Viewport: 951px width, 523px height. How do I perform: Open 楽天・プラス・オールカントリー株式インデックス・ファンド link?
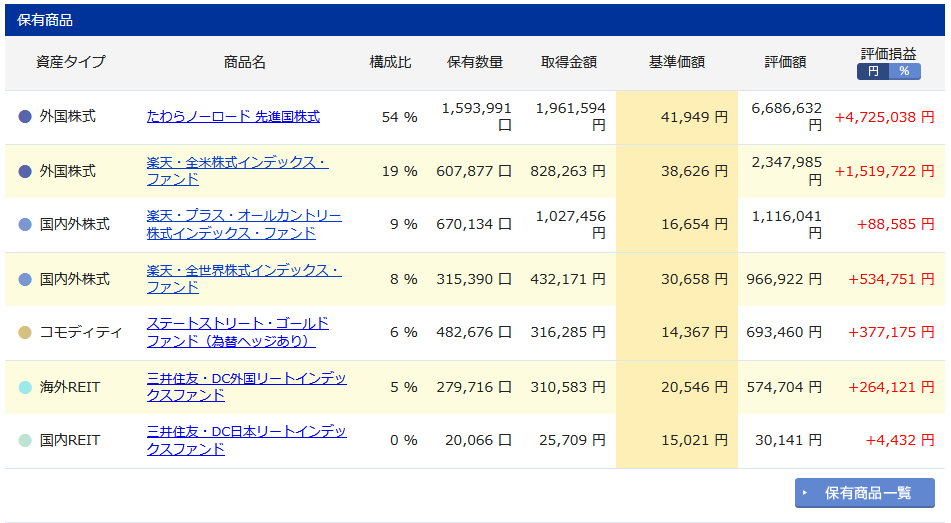244,224
